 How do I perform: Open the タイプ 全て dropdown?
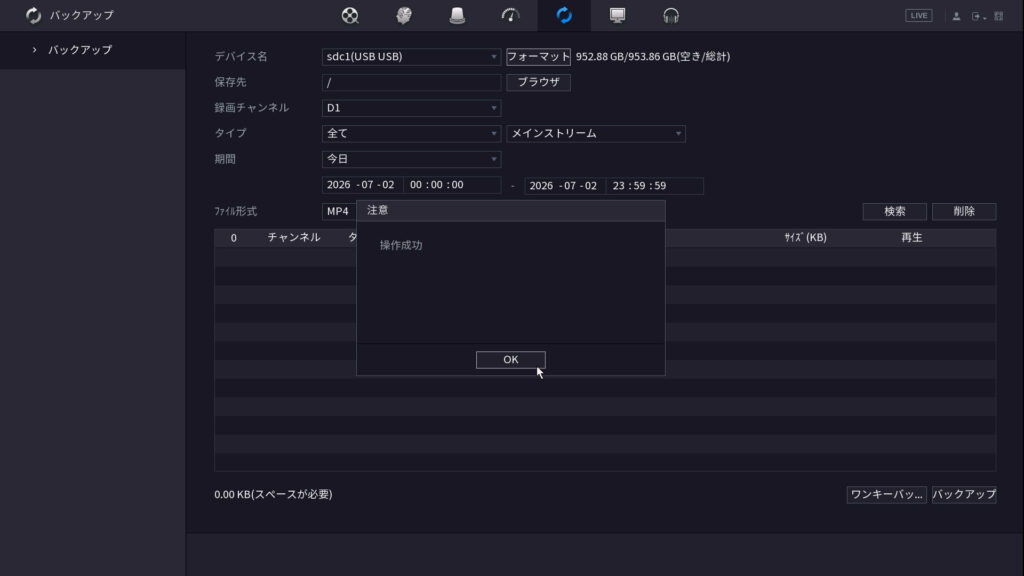coord(411,133)
